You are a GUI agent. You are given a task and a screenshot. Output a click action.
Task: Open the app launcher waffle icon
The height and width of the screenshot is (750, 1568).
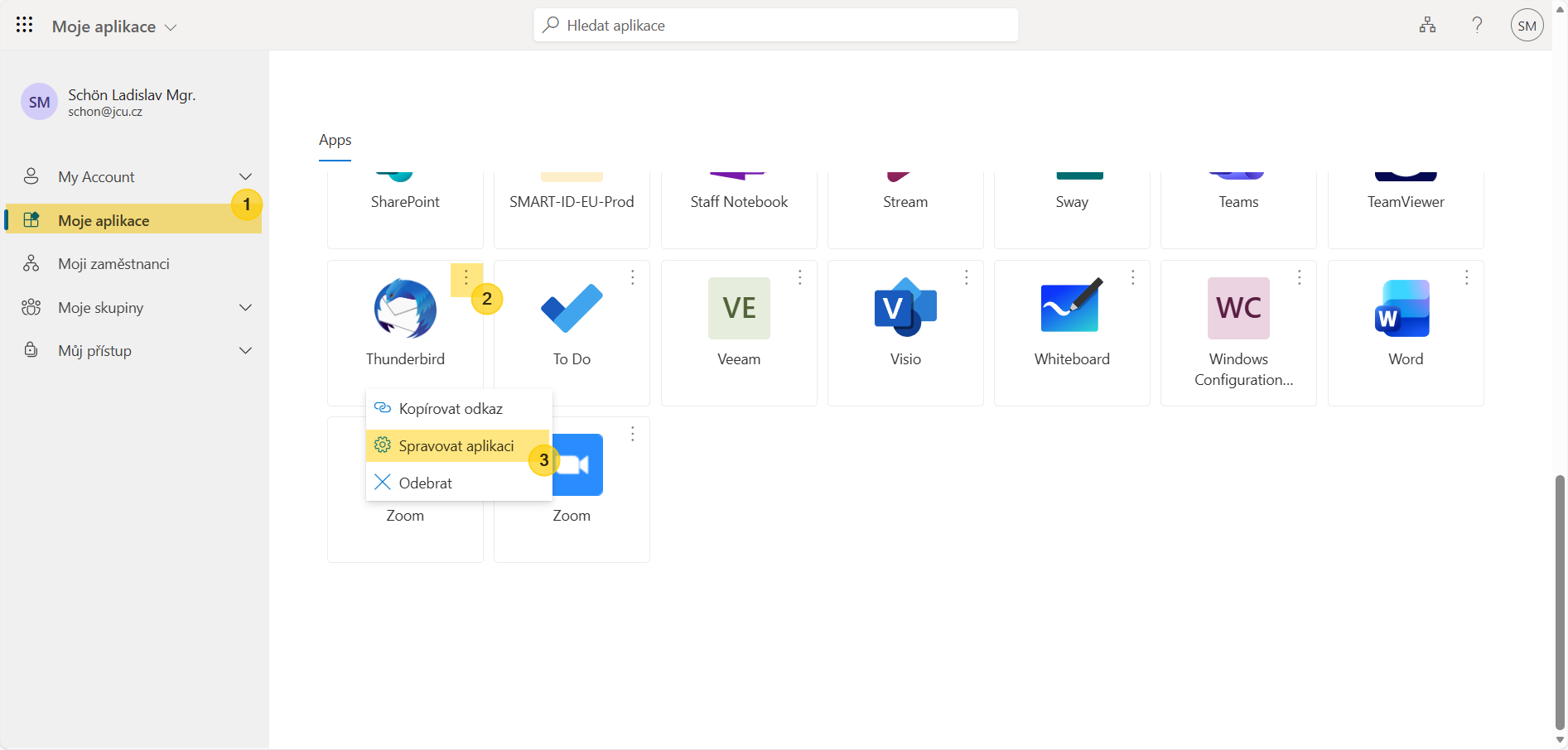[x=24, y=25]
